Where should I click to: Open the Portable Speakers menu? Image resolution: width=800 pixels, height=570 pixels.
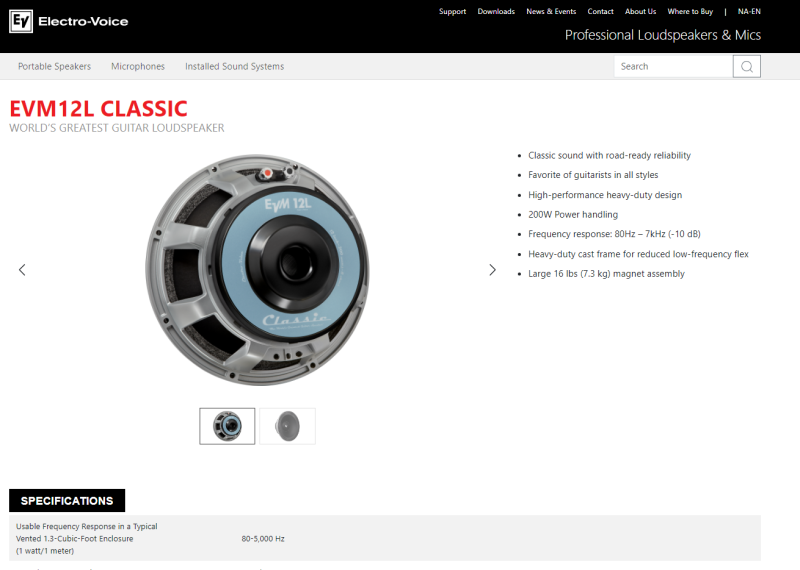55,66
